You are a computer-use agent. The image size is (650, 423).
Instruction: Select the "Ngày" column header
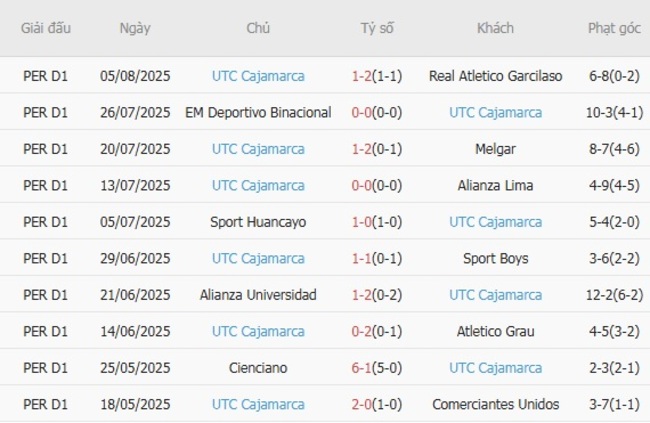click(x=135, y=28)
